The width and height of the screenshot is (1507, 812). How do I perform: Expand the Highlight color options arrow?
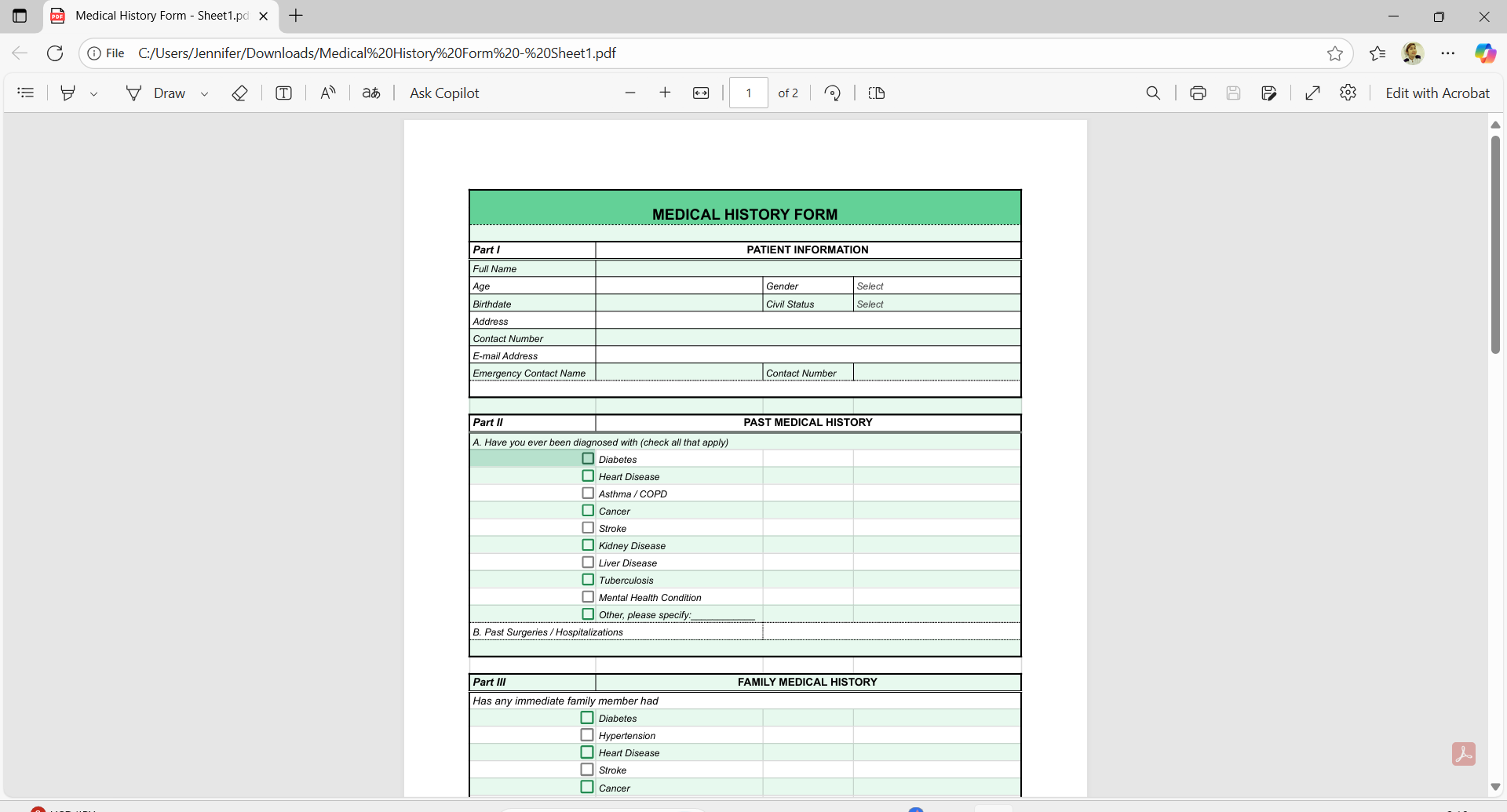(x=94, y=94)
